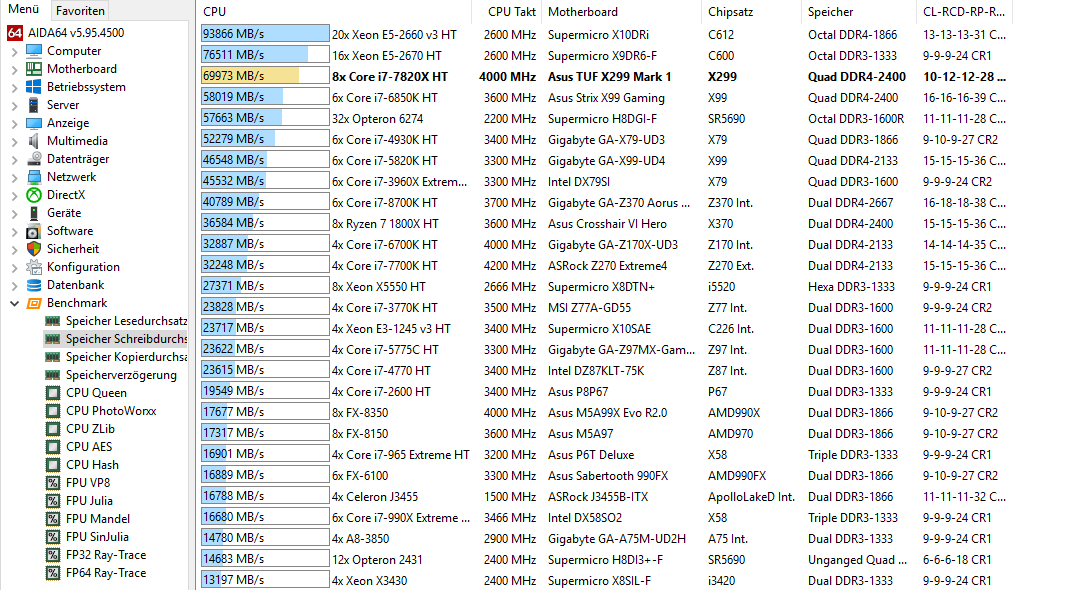Click the Netzwerk network icon
Image resolution: width=1092 pixels, height=590 pixels.
click(33, 177)
